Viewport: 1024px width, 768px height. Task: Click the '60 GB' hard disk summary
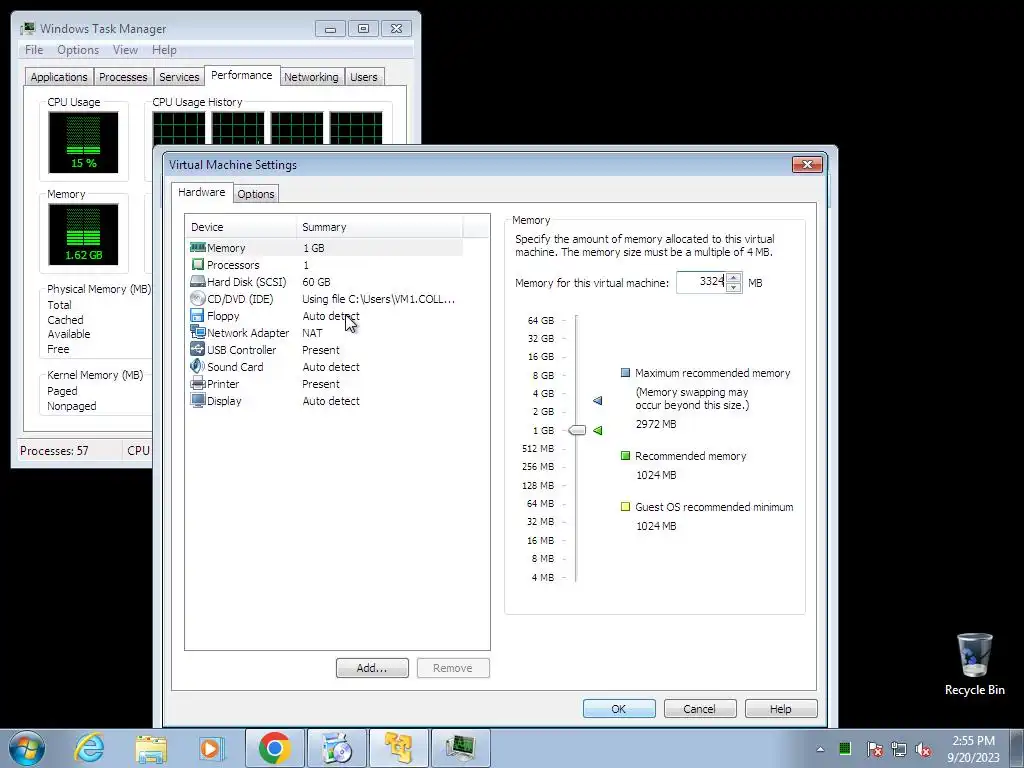pyautogui.click(x=316, y=281)
